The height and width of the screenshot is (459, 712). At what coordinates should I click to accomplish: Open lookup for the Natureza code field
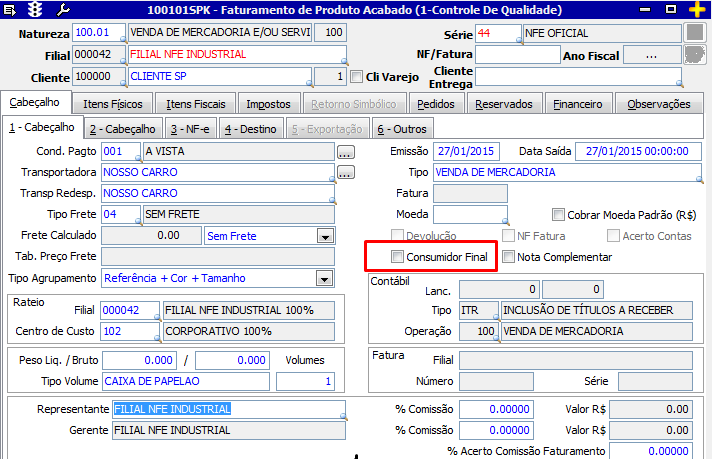point(123,39)
